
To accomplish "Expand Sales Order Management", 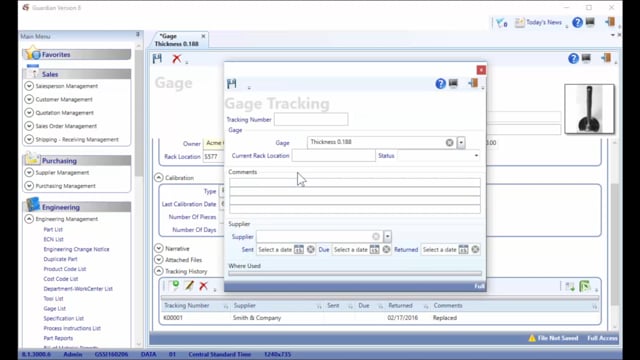I will click(x=29, y=126).
